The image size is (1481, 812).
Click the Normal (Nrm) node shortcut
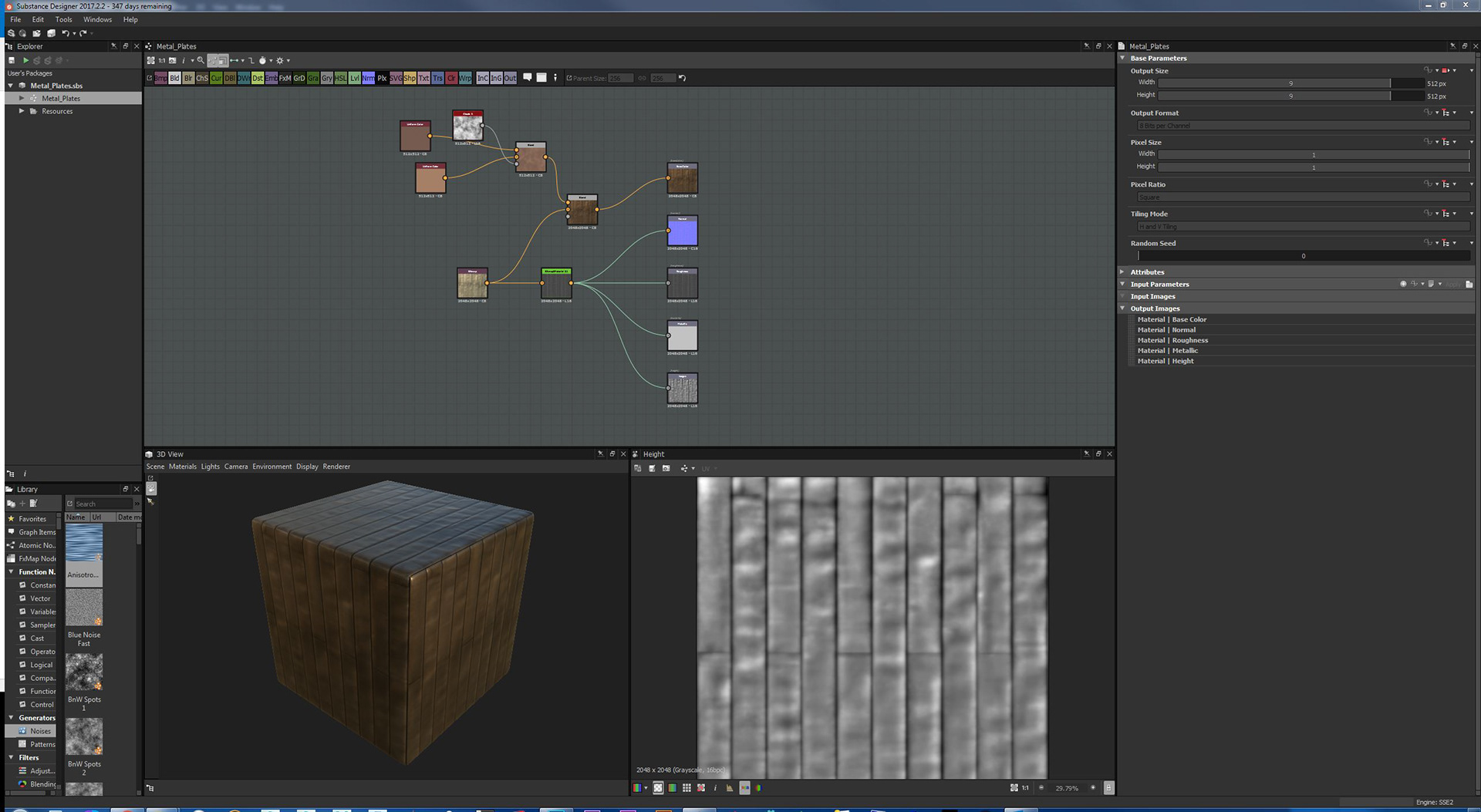(x=368, y=78)
